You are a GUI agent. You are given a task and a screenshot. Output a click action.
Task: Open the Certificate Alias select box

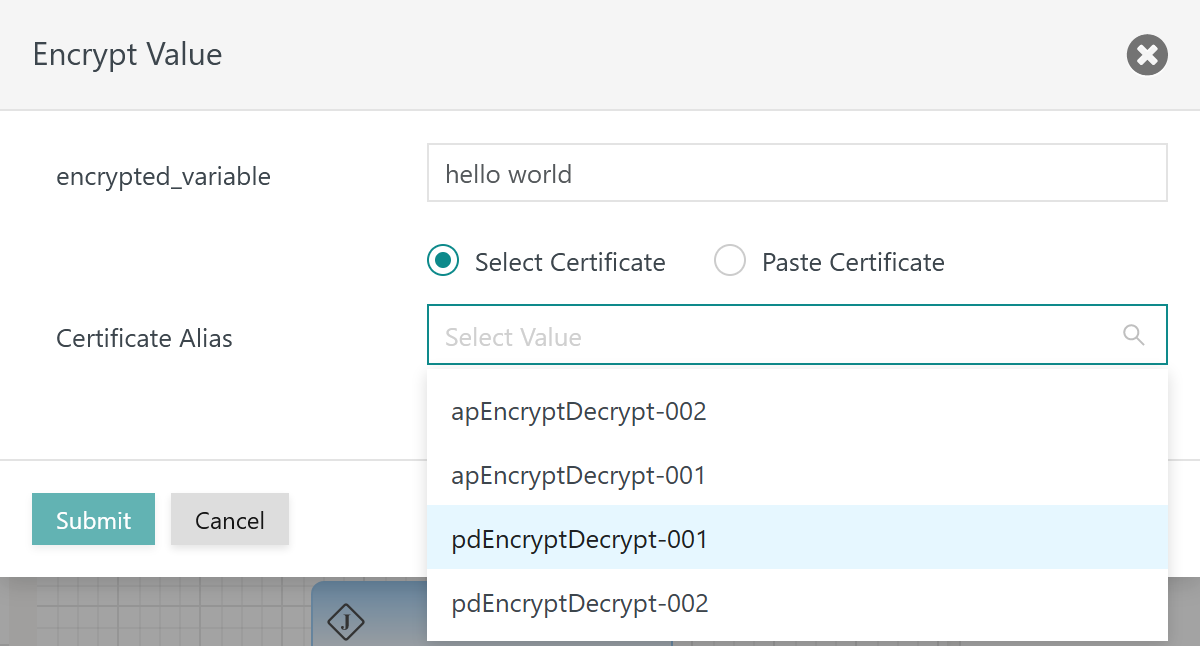coord(797,335)
